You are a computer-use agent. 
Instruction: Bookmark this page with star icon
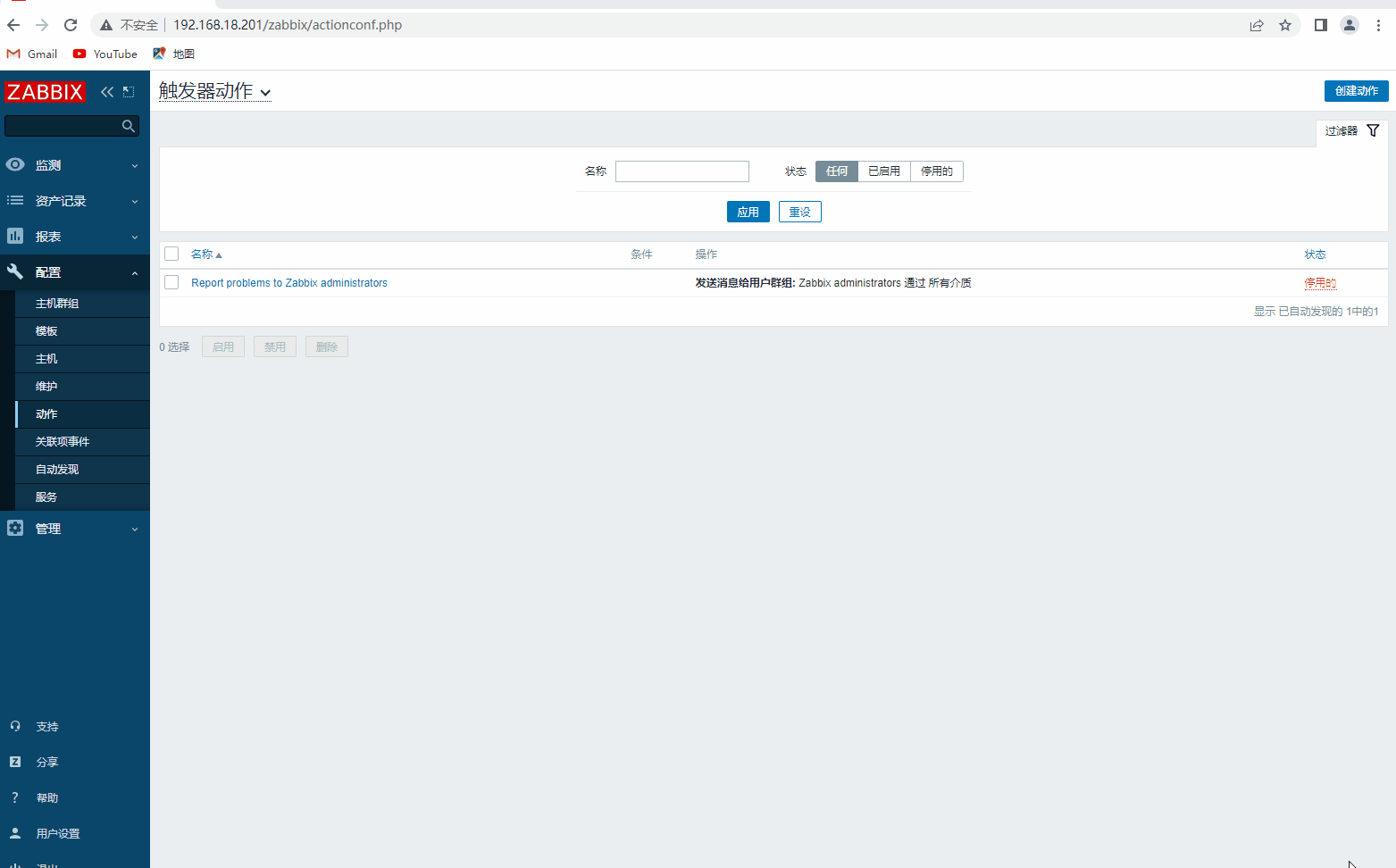click(x=1285, y=25)
